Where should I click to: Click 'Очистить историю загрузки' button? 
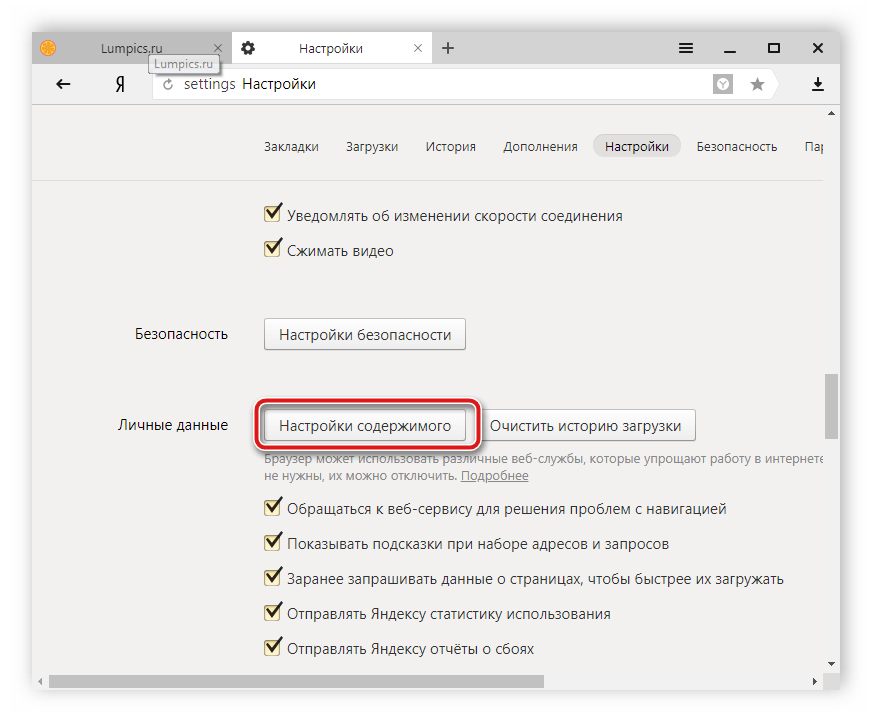pyautogui.click(x=585, y=425)
